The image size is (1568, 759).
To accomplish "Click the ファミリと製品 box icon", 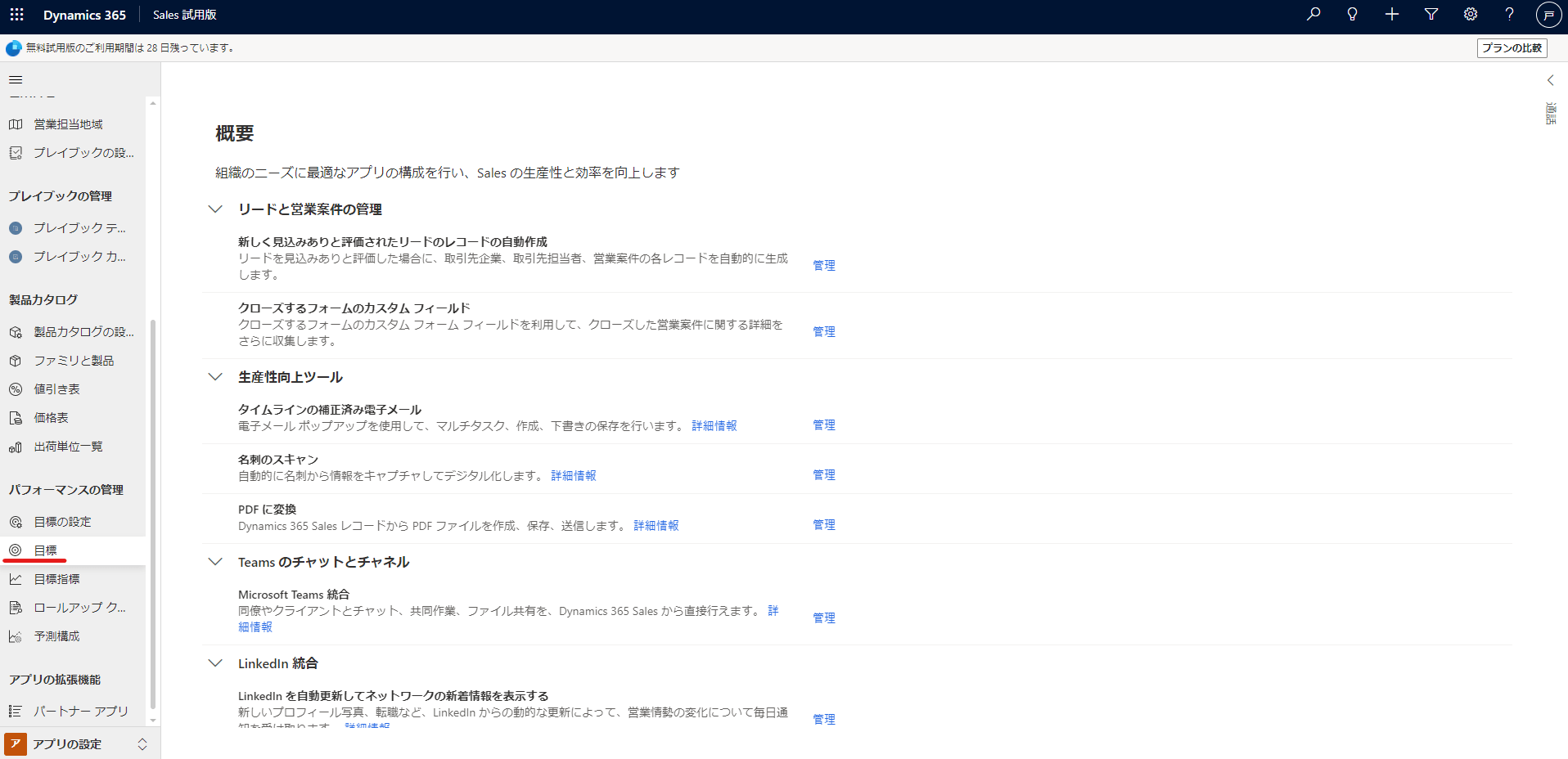I will (16, 361).
